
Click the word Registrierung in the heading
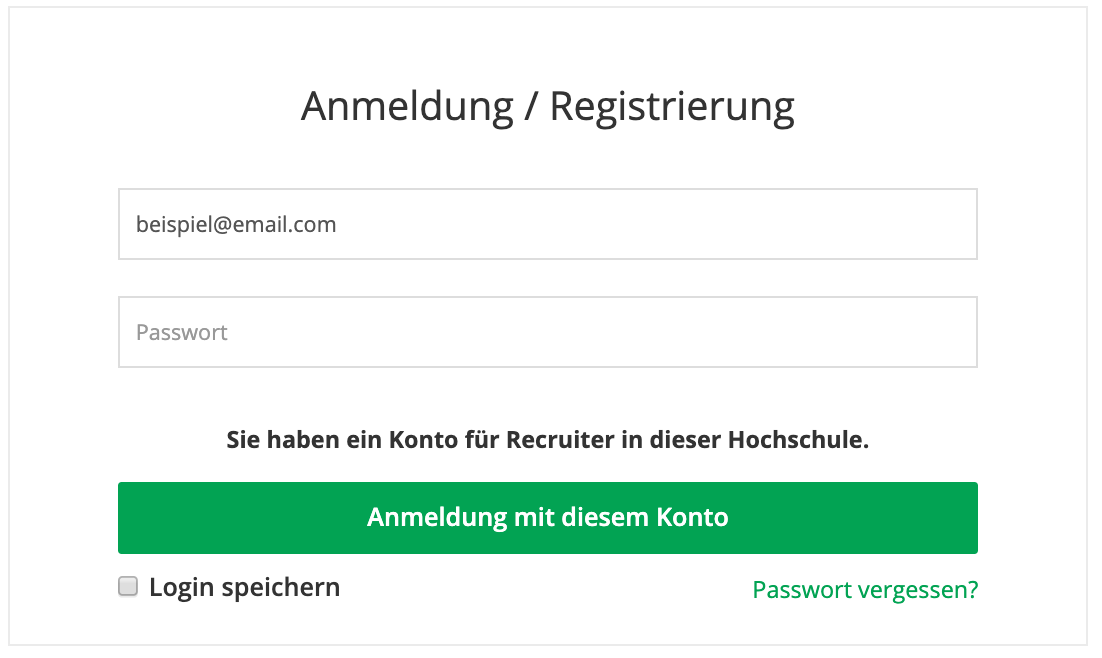672,107
